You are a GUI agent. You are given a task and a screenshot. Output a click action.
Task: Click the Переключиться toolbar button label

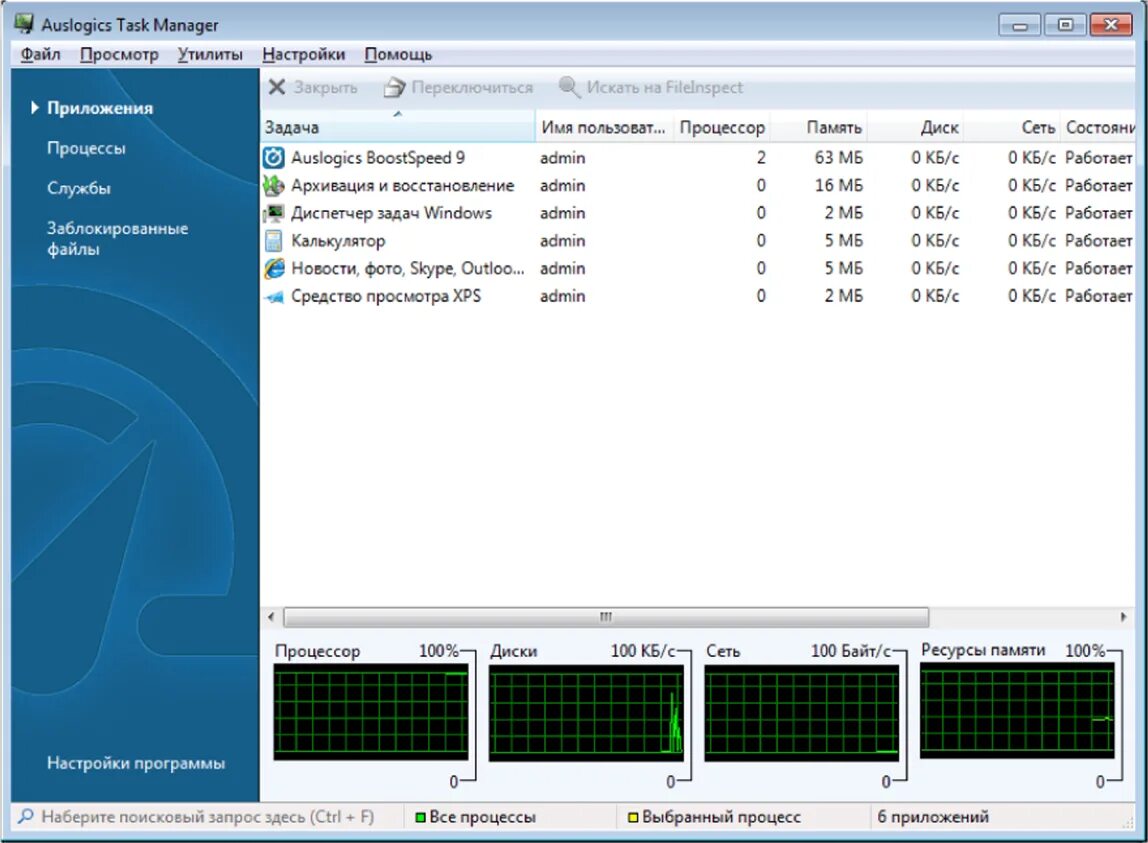point(472,87)
